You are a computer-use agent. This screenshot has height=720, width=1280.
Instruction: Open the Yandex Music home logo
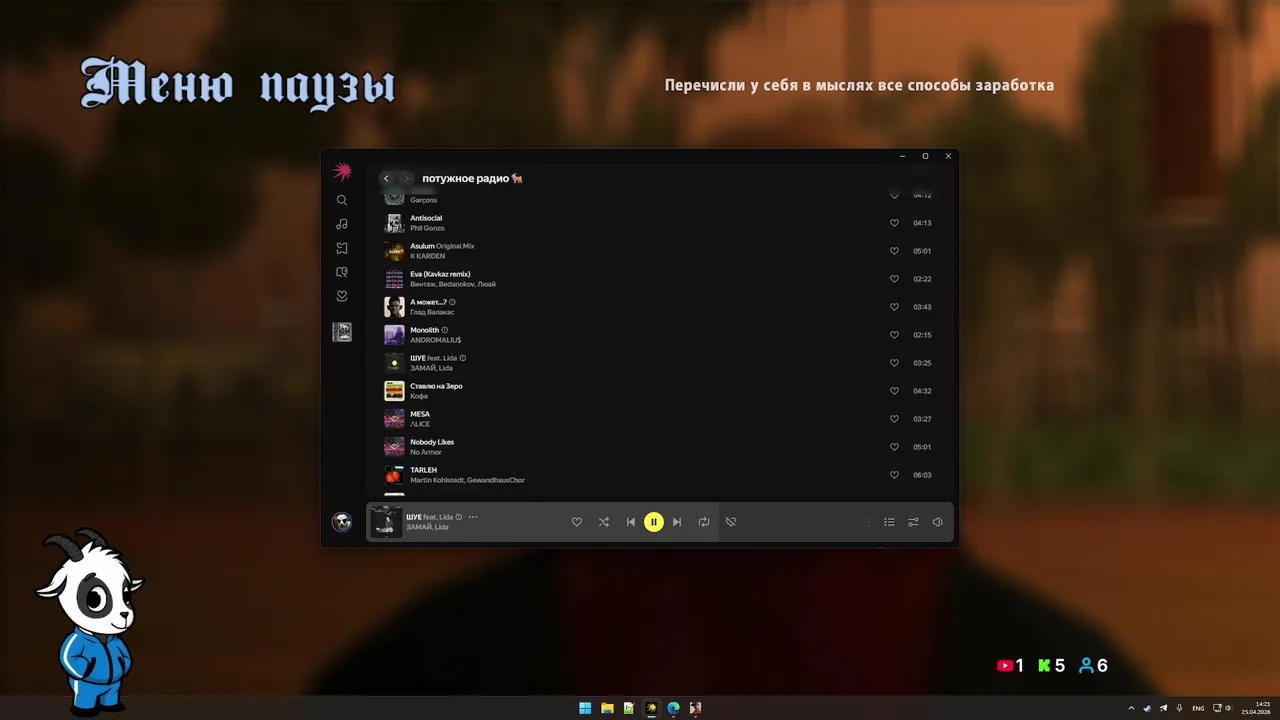tap(342, 171)
